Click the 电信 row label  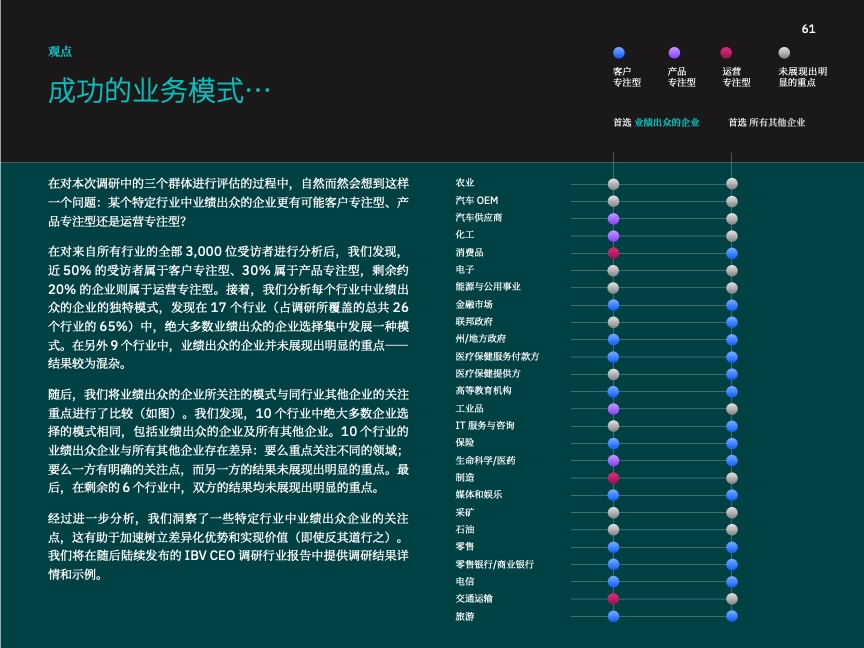(465, 581)
